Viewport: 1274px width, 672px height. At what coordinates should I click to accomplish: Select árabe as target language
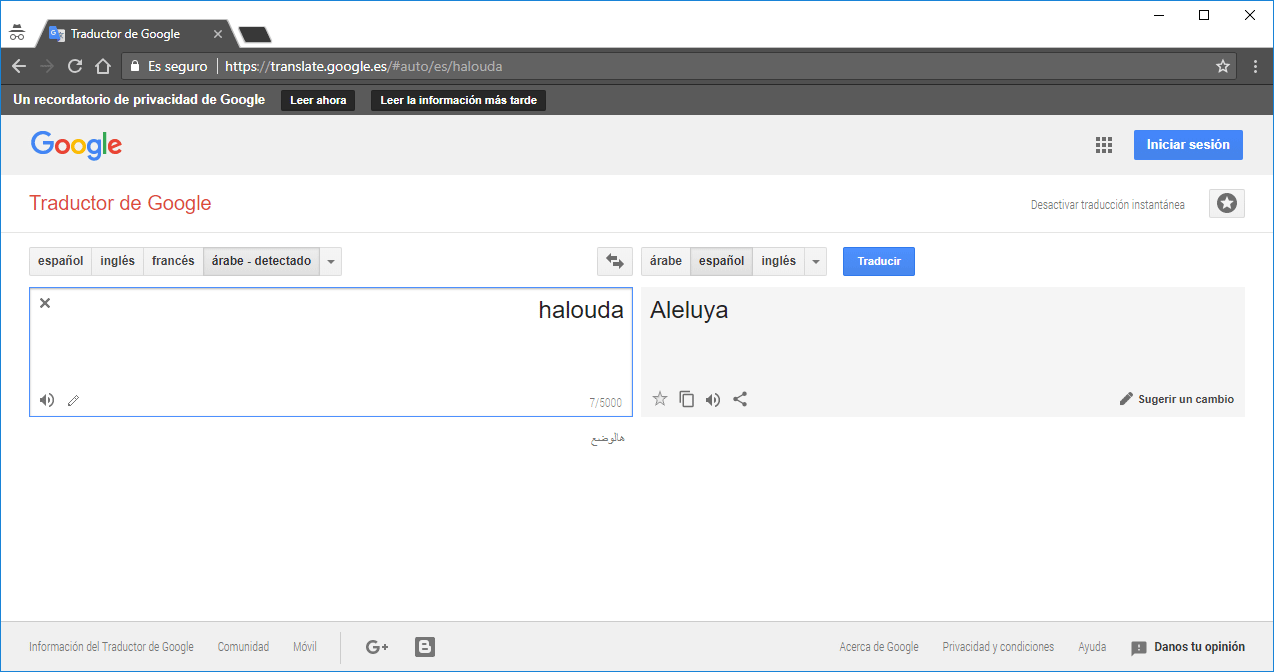pyautogui.click(x=666, y=261)
